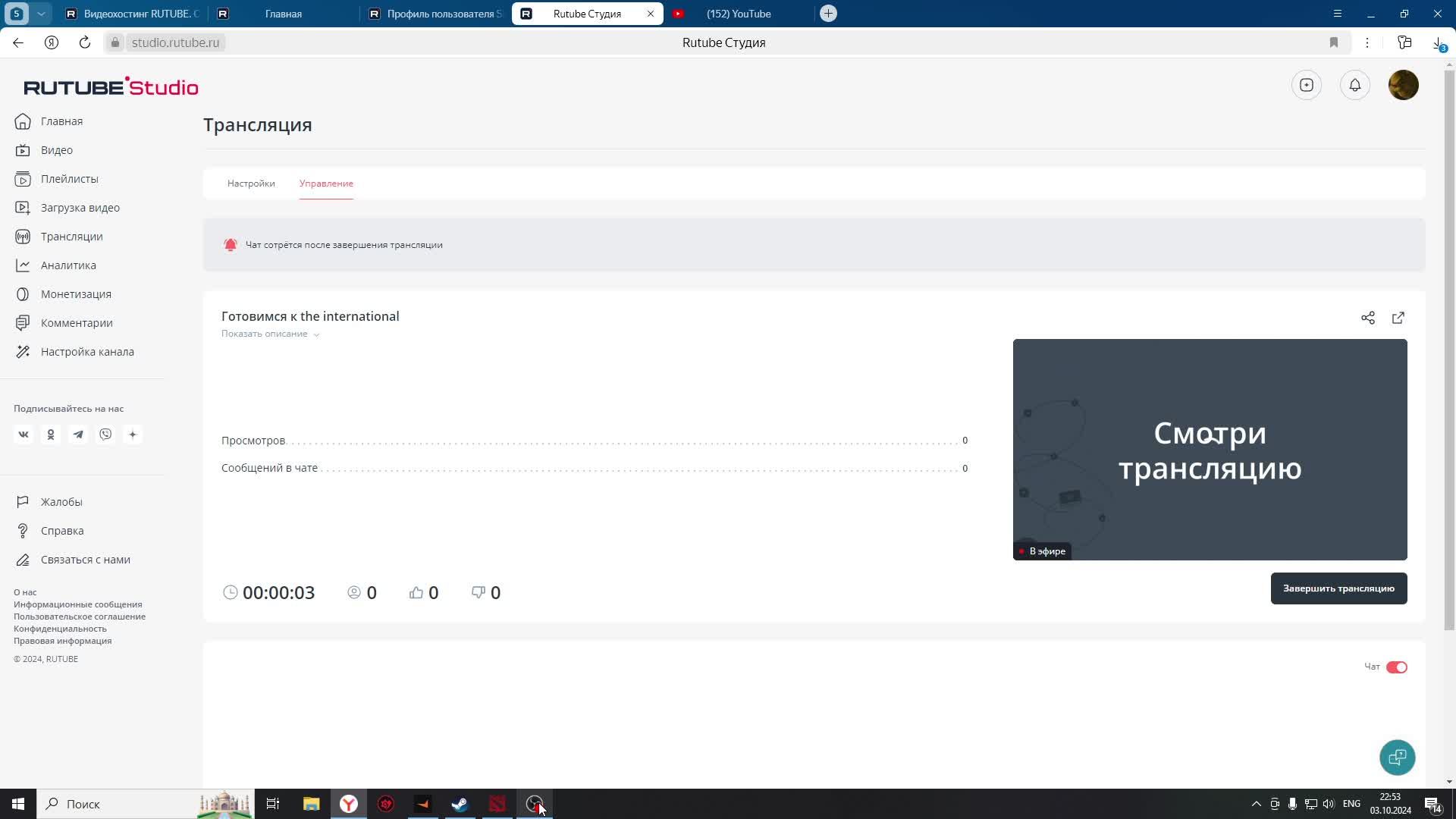Click the studio.rutube.ru address field
The height and width of the screenshot is (819, 1456).
click(x=175, y=42)
